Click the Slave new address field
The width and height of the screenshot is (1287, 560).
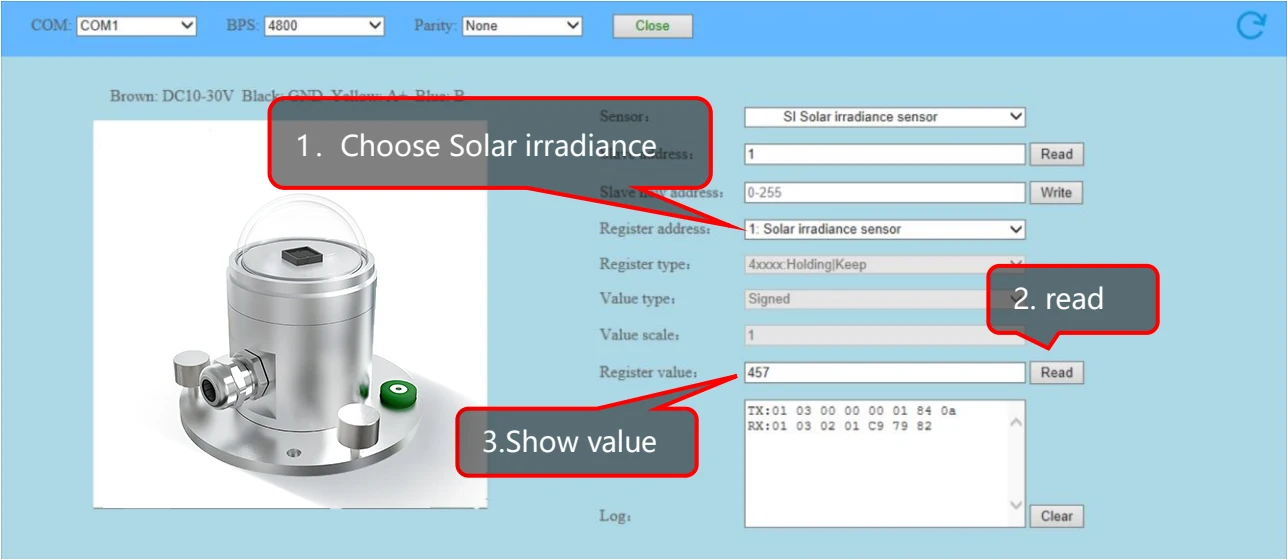(x=885, y=192)
